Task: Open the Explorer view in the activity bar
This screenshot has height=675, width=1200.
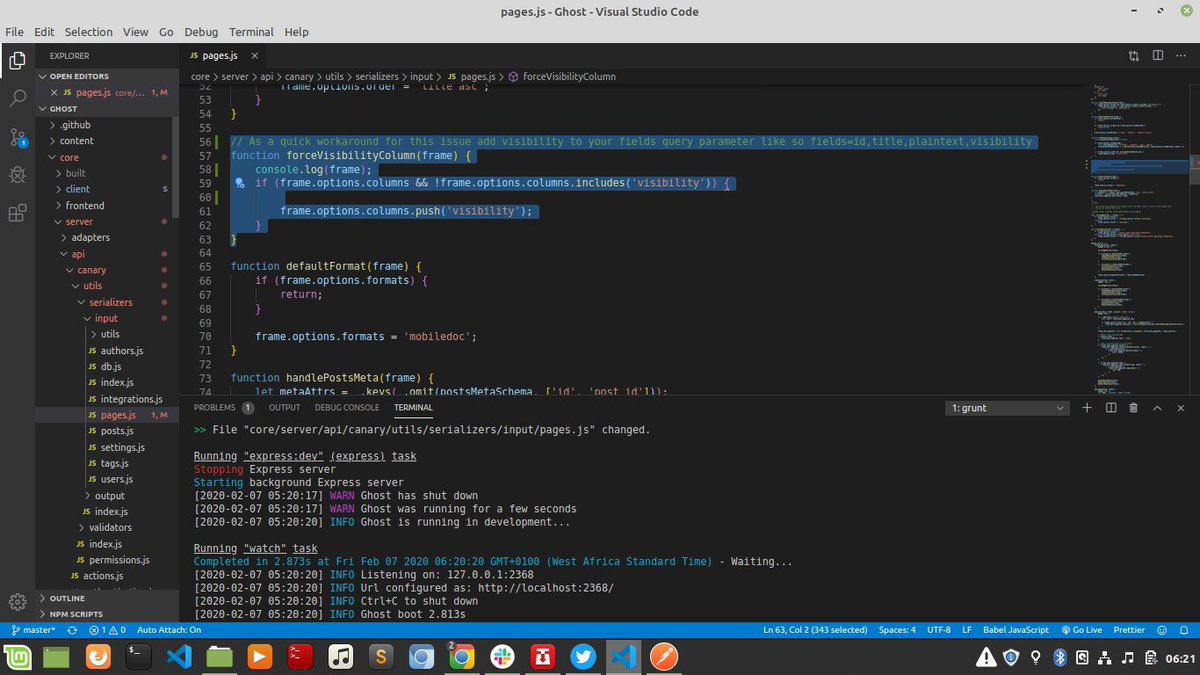Action: pos(17,60)
